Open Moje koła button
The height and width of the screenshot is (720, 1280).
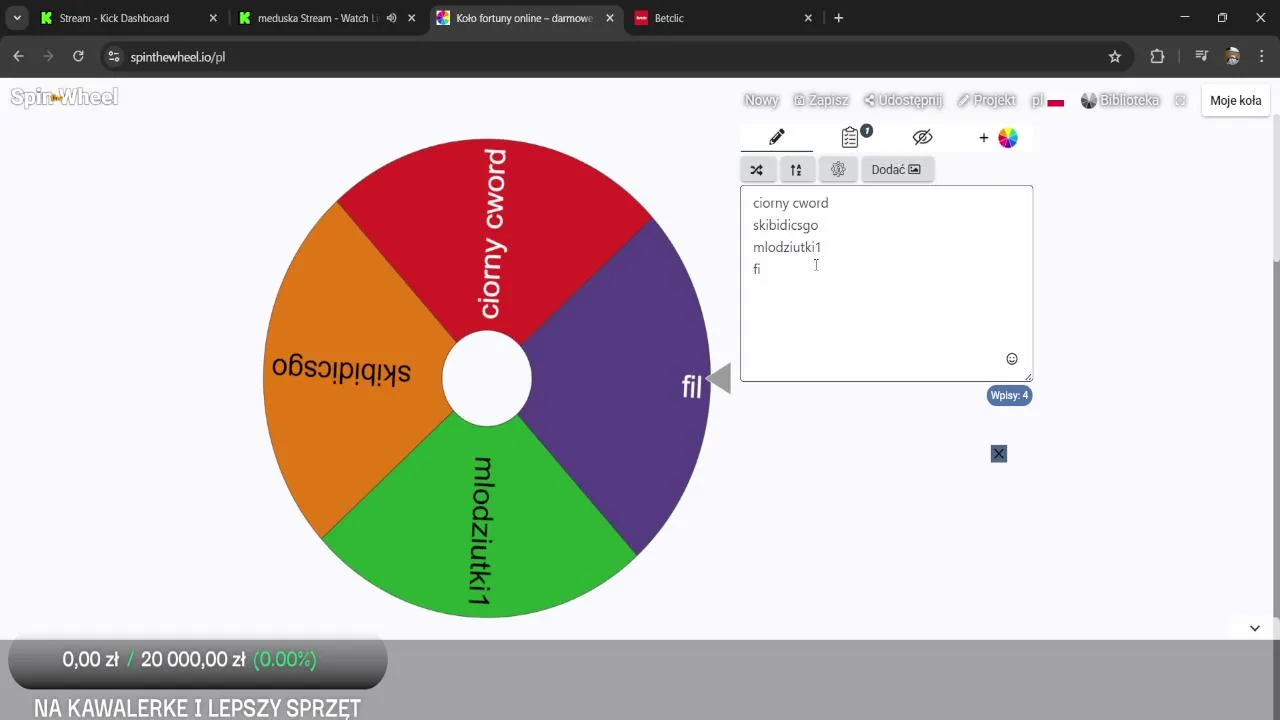1236,100
